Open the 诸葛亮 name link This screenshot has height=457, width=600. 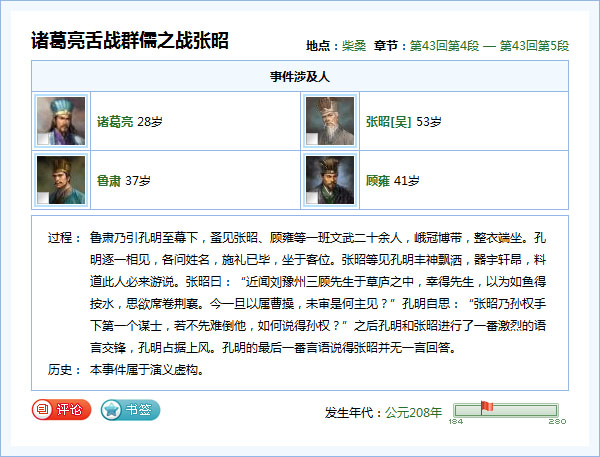114,122
